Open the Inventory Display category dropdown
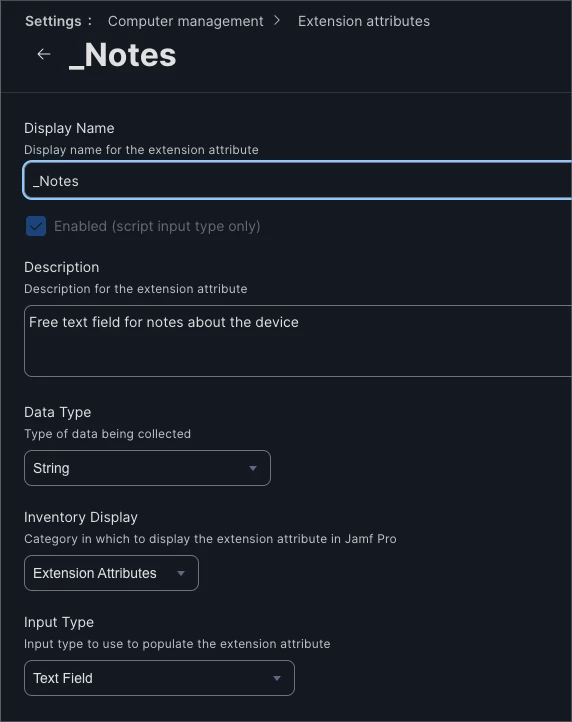The image size is (572, 722). tap(111, 573)
